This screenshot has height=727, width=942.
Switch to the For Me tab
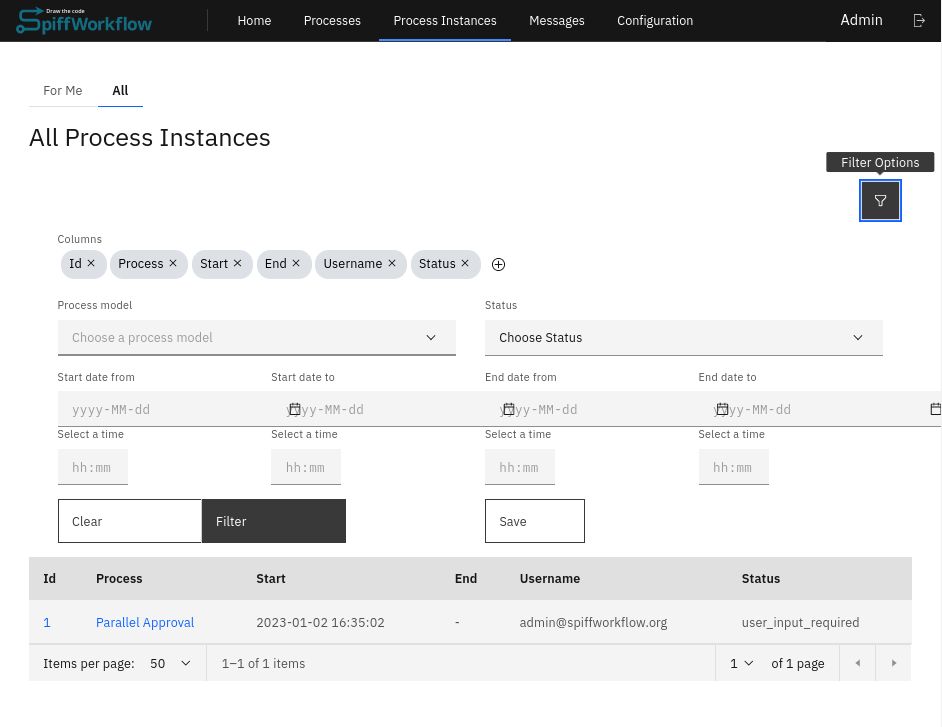click(x=62, y=91)
